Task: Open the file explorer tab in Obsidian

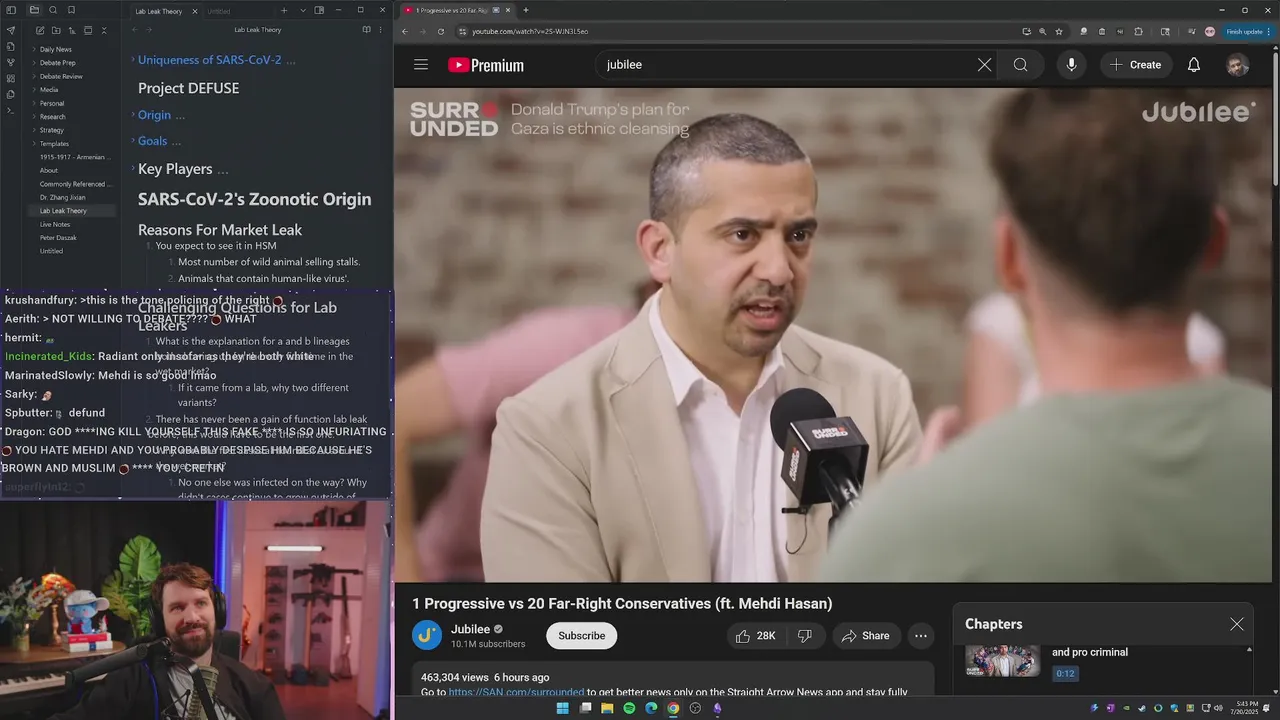Action: [34, 10]
